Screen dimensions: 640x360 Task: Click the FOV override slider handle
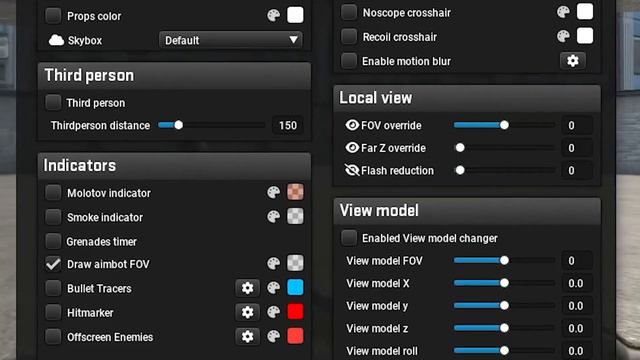(504, 125)
